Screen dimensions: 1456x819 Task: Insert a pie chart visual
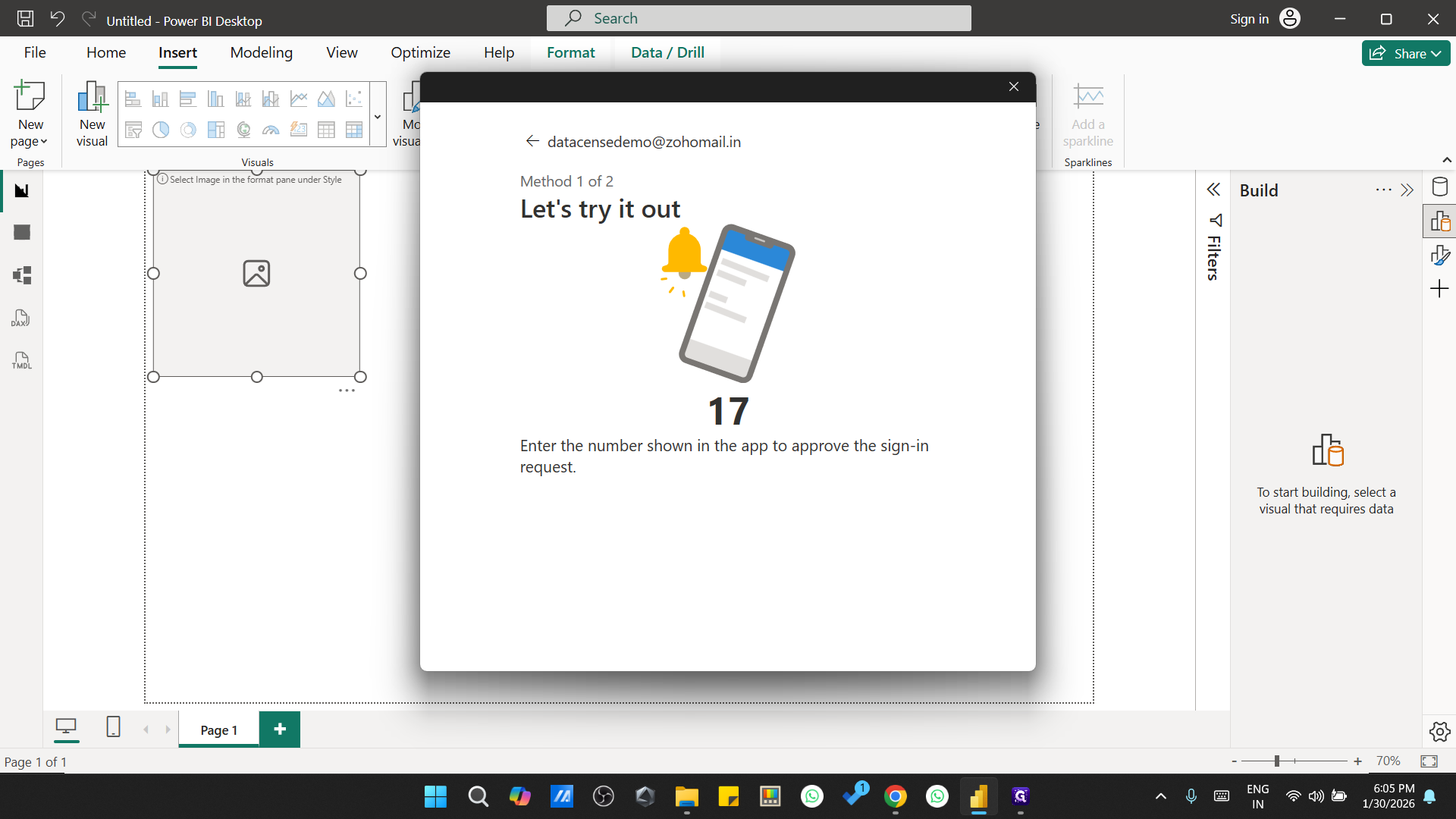click(x=161, y=130)
